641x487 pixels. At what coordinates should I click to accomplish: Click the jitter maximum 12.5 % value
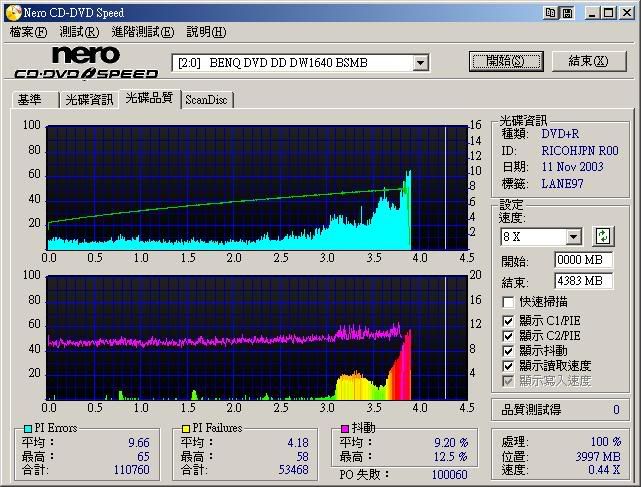(x=450, y=456)
